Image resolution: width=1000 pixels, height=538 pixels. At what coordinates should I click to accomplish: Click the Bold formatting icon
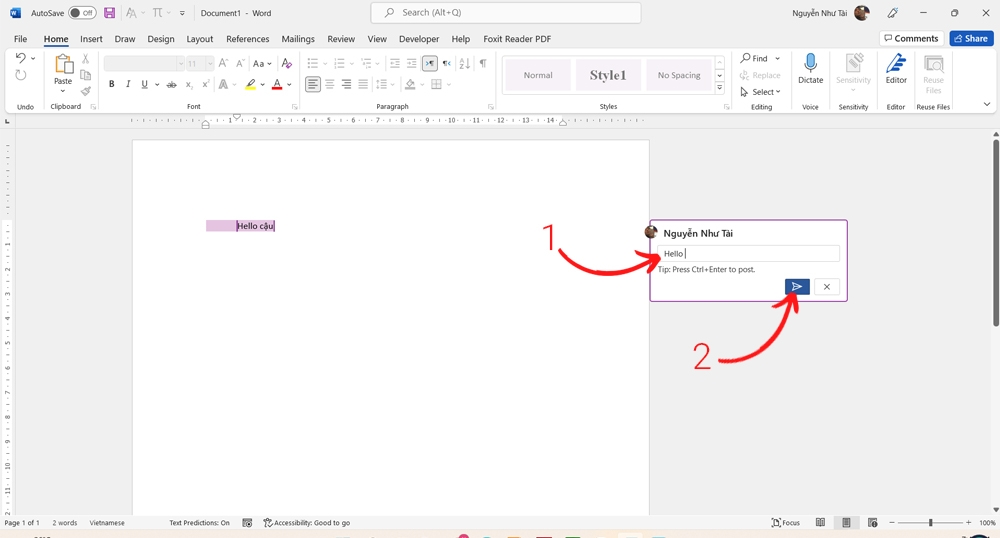(112, 84)
